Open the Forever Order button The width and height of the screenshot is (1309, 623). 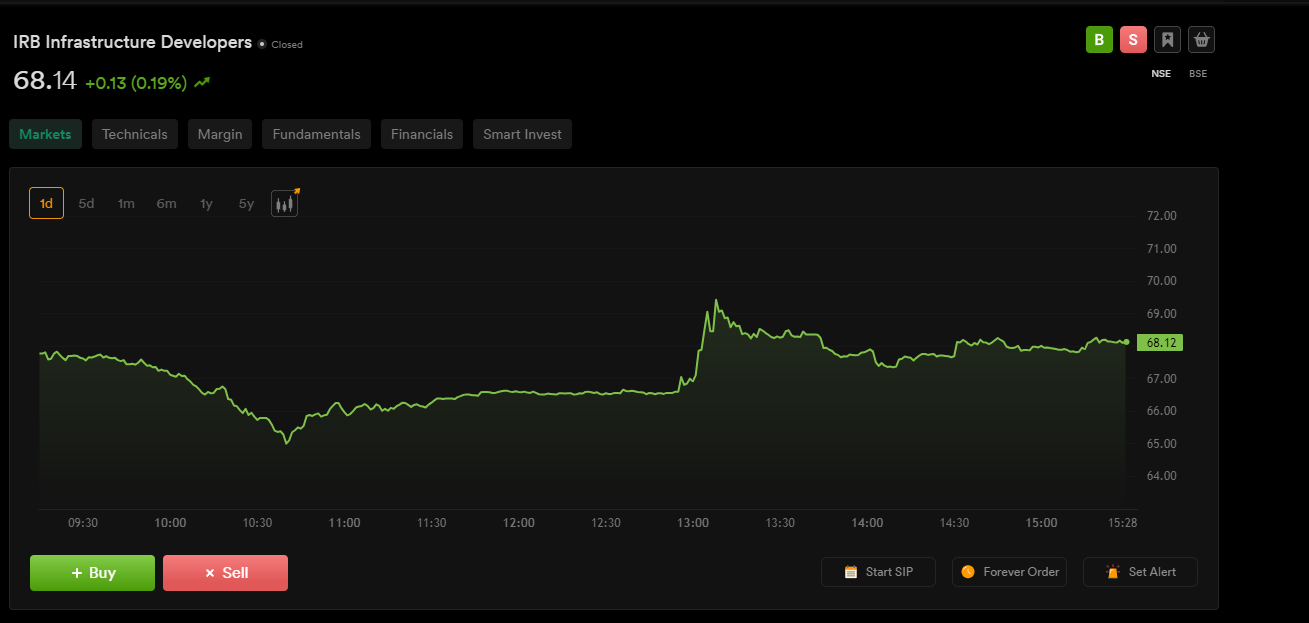1010,572
